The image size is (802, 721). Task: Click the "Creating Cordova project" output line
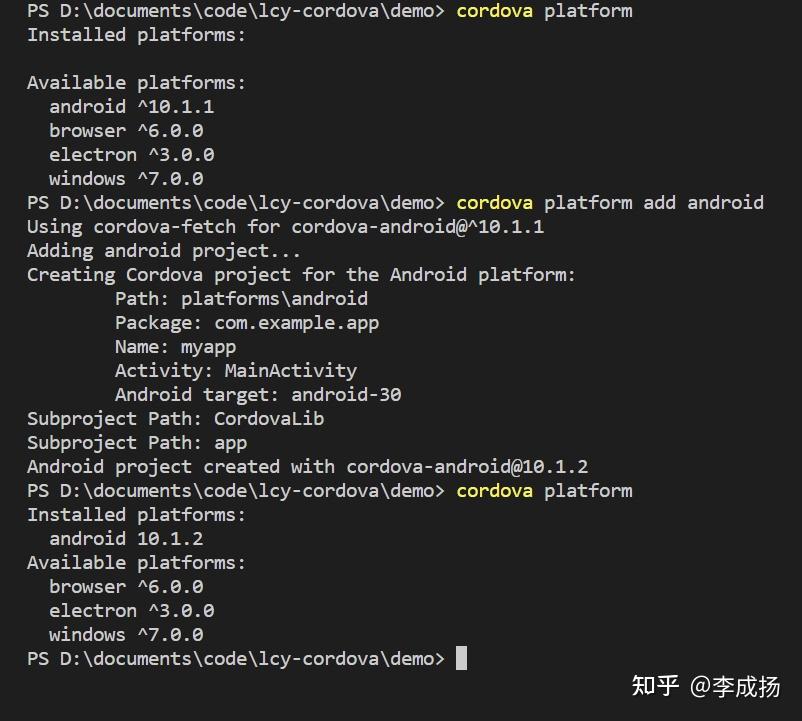[x=301, y=274]
